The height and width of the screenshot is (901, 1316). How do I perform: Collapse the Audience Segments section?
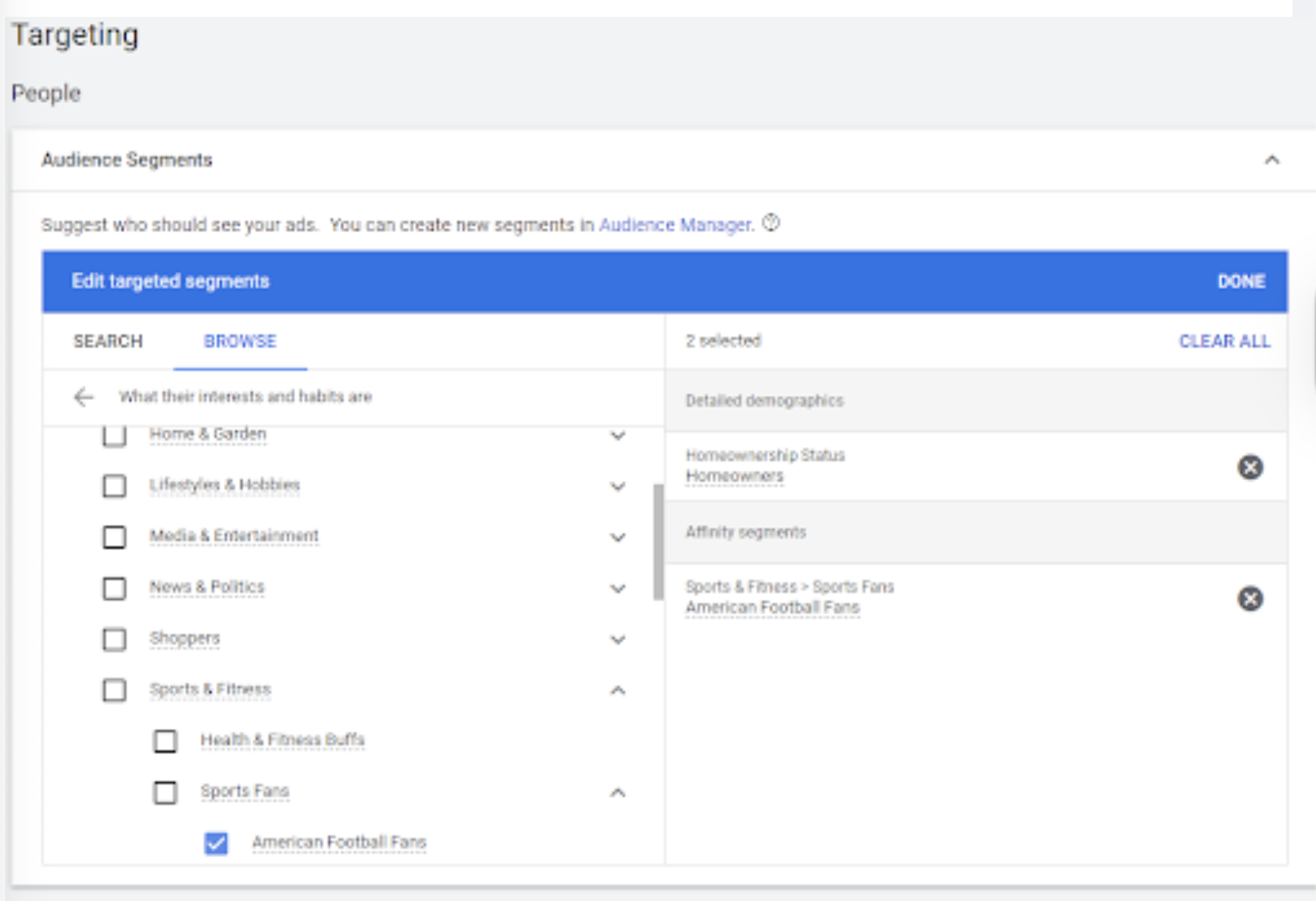[1271, 159]
